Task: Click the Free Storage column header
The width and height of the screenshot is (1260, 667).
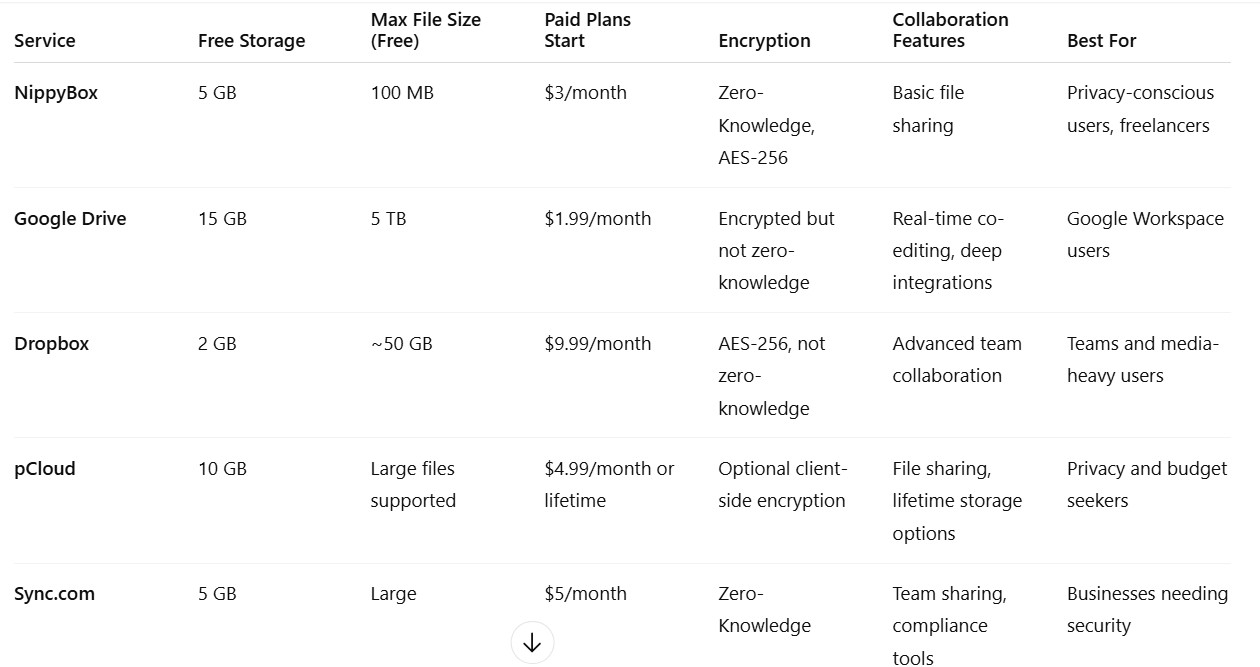Action: coord(252,41)
